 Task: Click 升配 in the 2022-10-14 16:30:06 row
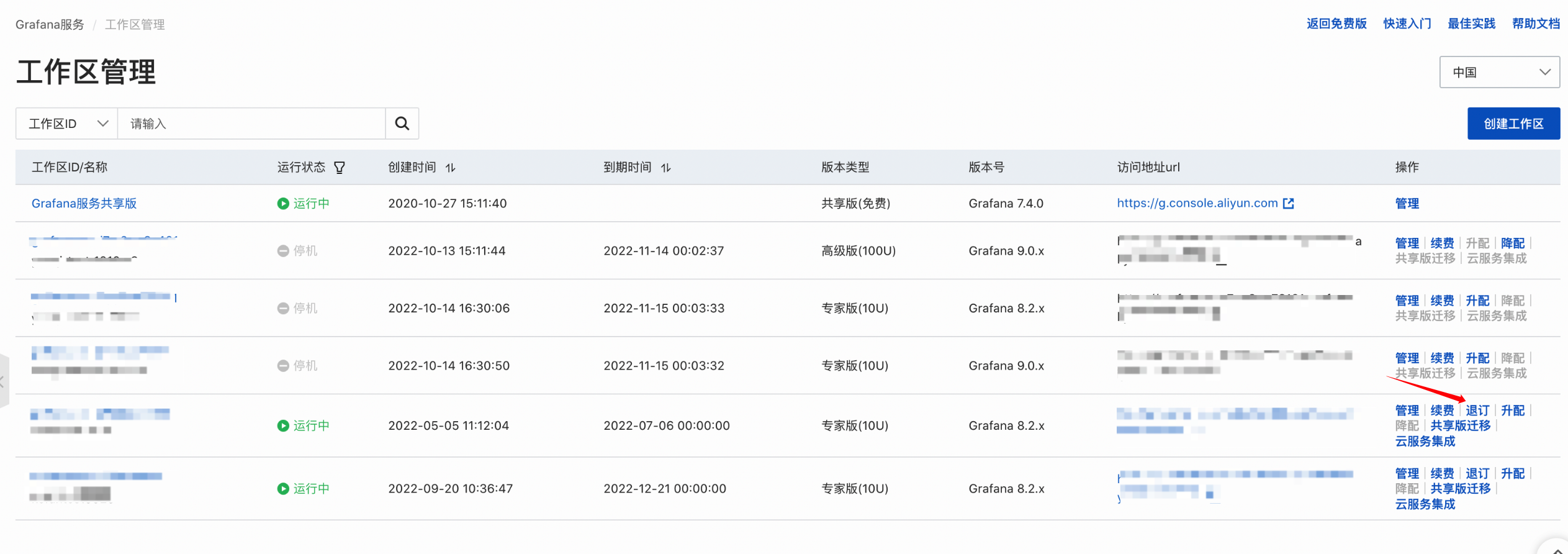click(1478, 301)
